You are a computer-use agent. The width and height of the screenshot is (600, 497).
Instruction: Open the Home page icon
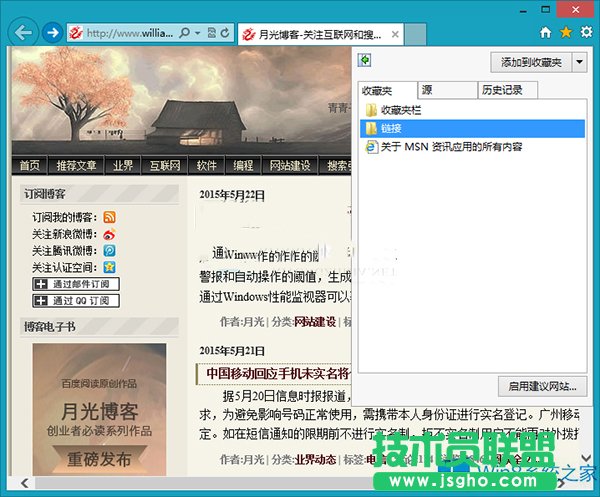point(545,33)
